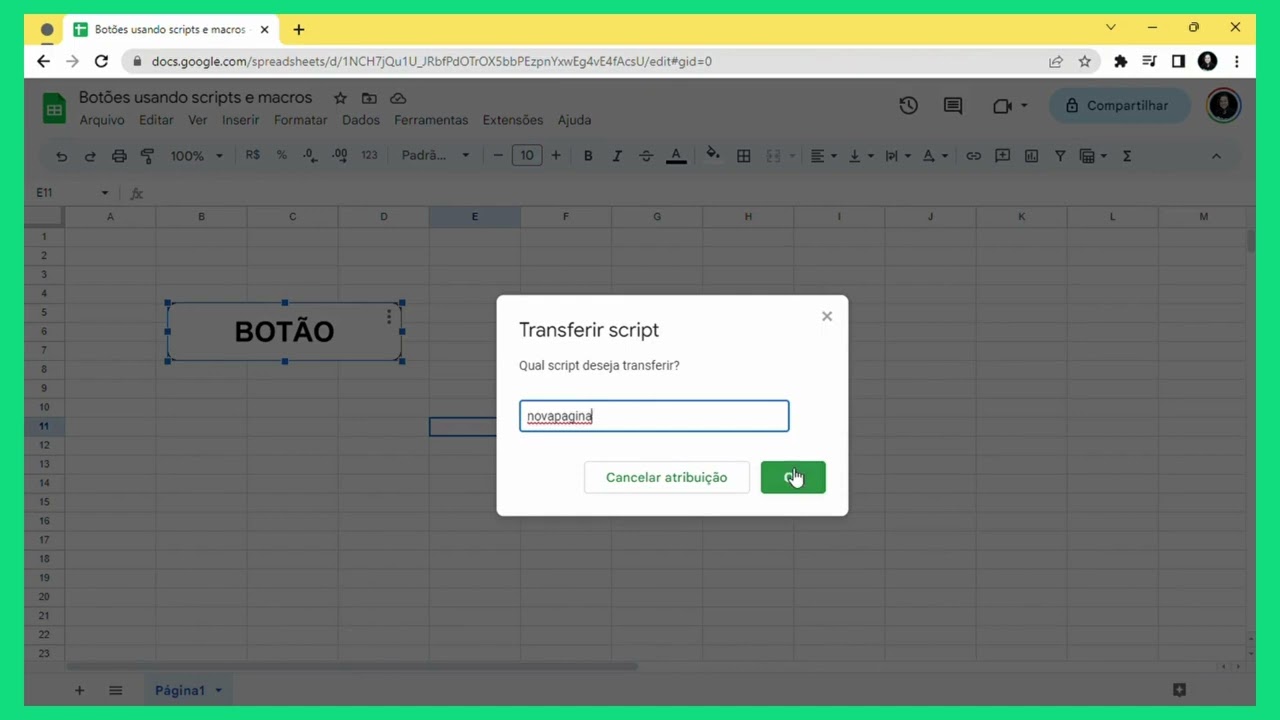This screenshot has width=1280, height=720.
Task: Click the create filter icon
Action: click(x=1060, y=156)
